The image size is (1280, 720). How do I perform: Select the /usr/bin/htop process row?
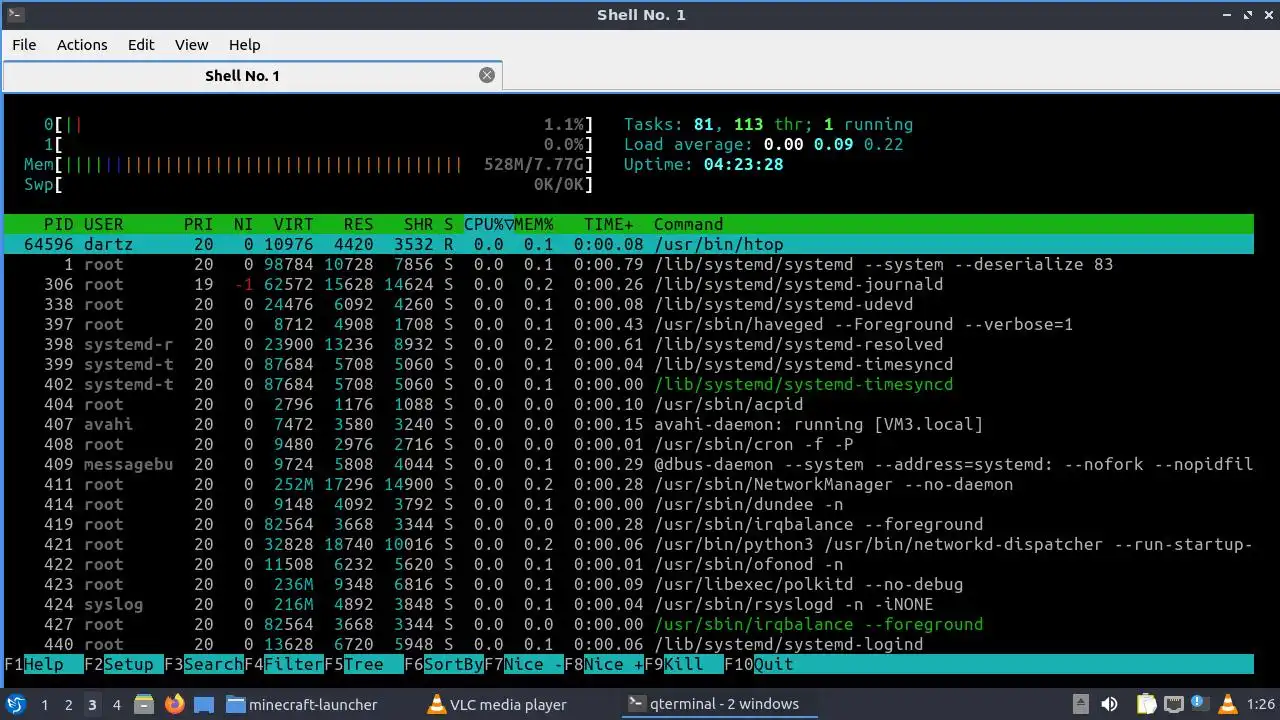(x=628, y=244)
